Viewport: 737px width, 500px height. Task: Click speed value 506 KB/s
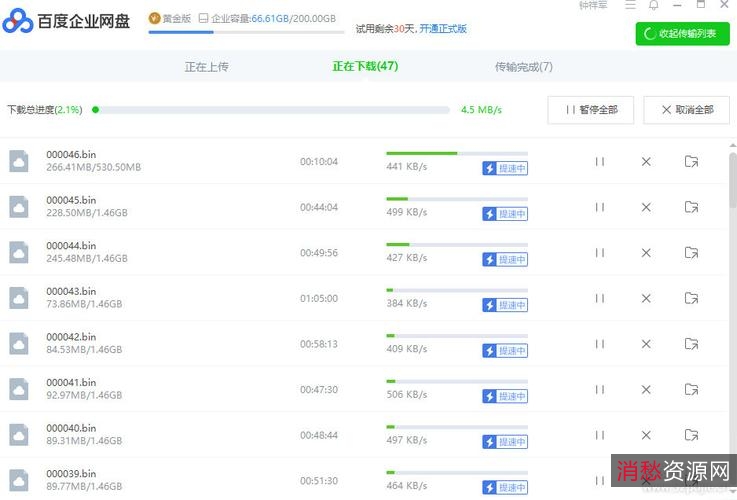pyautogui.click(x=407, y=395)
